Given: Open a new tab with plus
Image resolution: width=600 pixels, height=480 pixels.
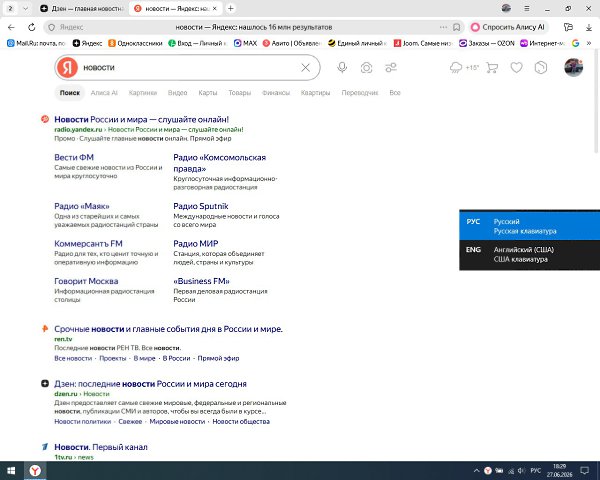Looking at the screenshot, I should point(230,8).
